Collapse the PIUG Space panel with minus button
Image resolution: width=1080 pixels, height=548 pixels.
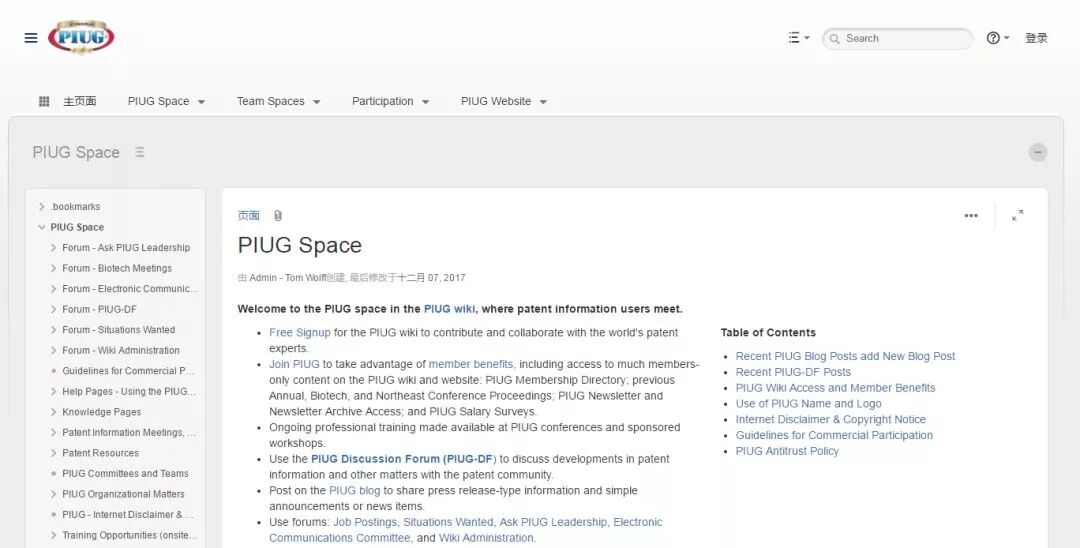[1038, 152]
